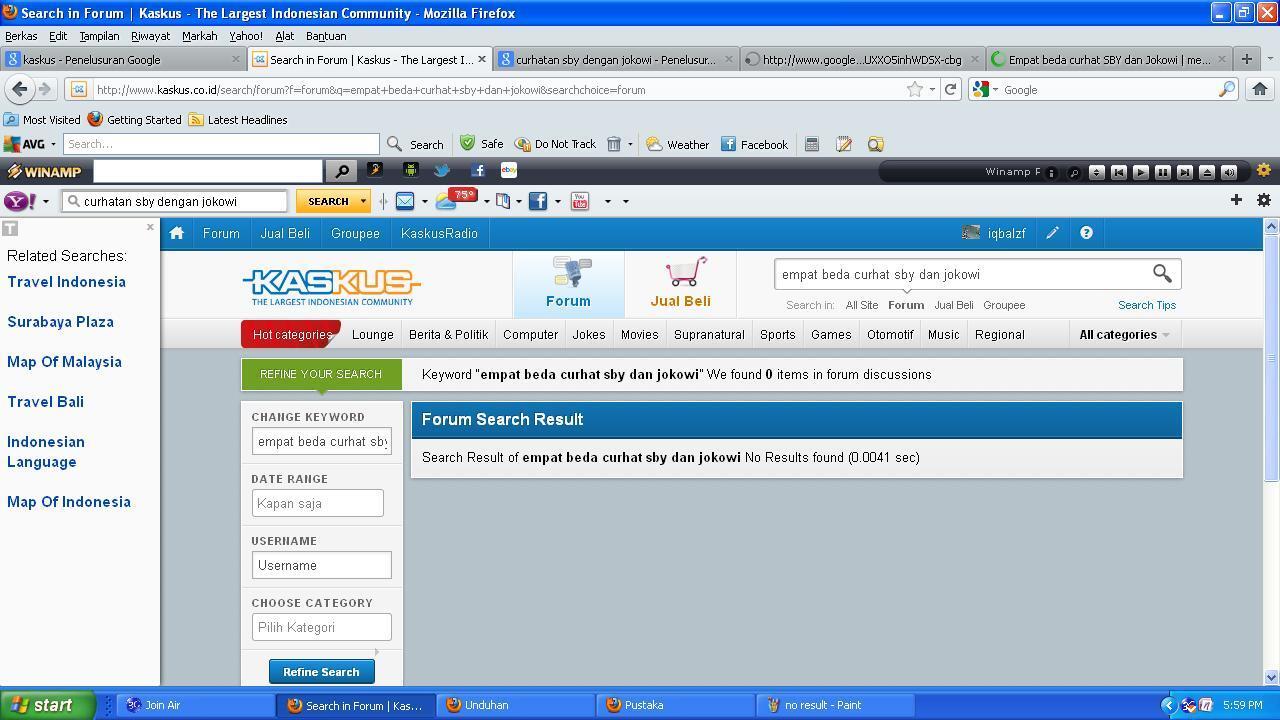Open the Search Tips link
1280x720 pixels.
[1146, 305]
